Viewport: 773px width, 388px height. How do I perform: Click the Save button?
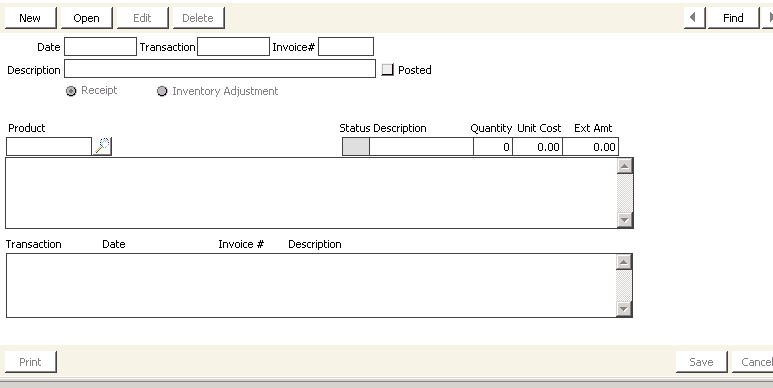pyautogui.click(x=701, y=362)
